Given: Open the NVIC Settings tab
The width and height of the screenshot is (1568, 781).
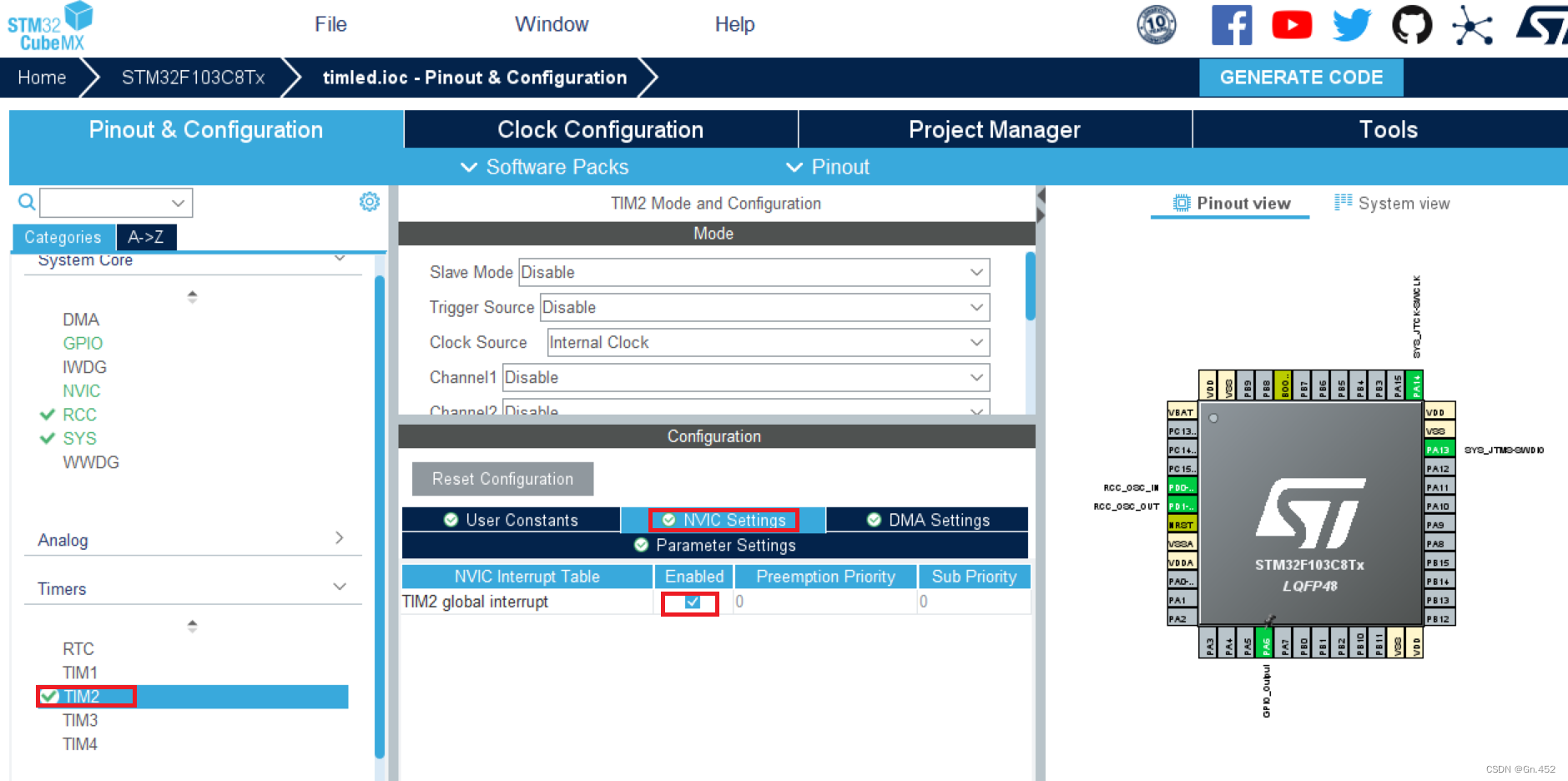Looking at the screenshot, I should (723, 520).
